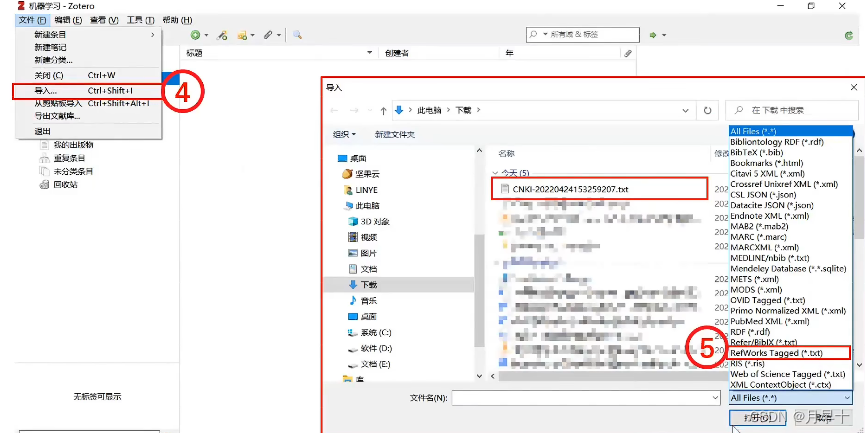Viewport: 865px width, 433px height.
Task: Open the 工具 (T) menu
Action: click(140, 20)
